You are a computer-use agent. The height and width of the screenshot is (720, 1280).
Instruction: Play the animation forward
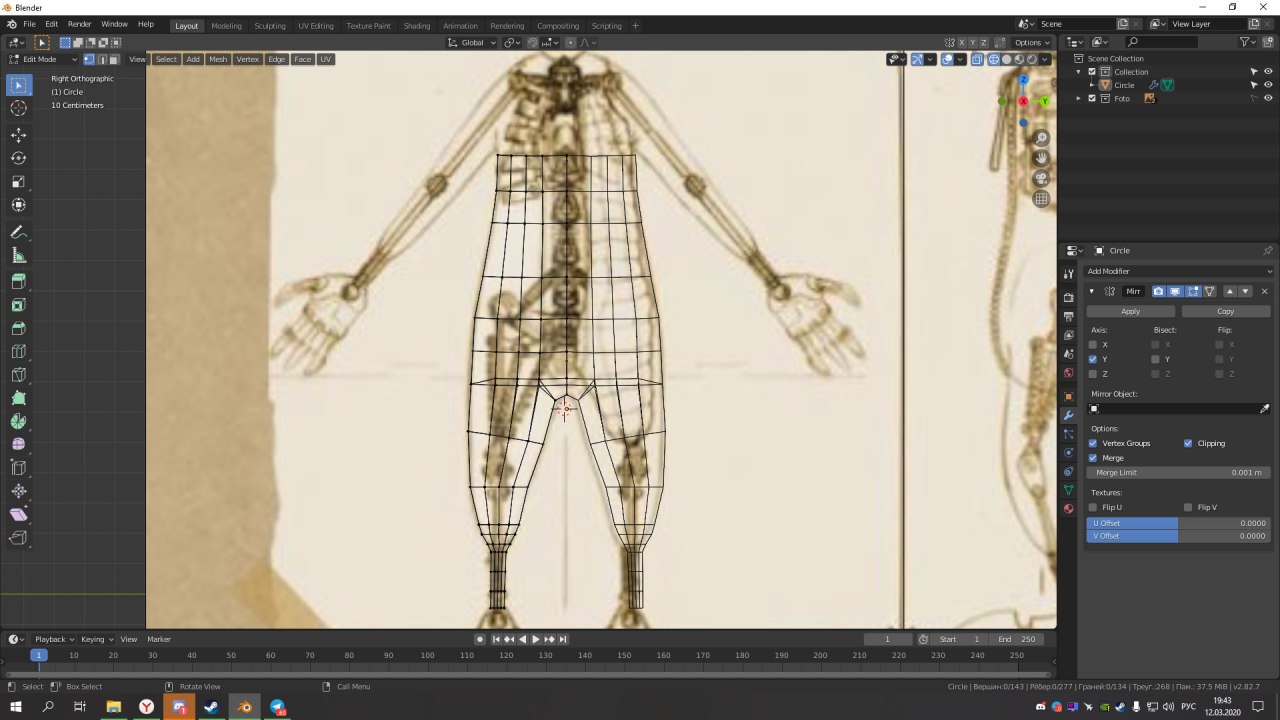535,639
